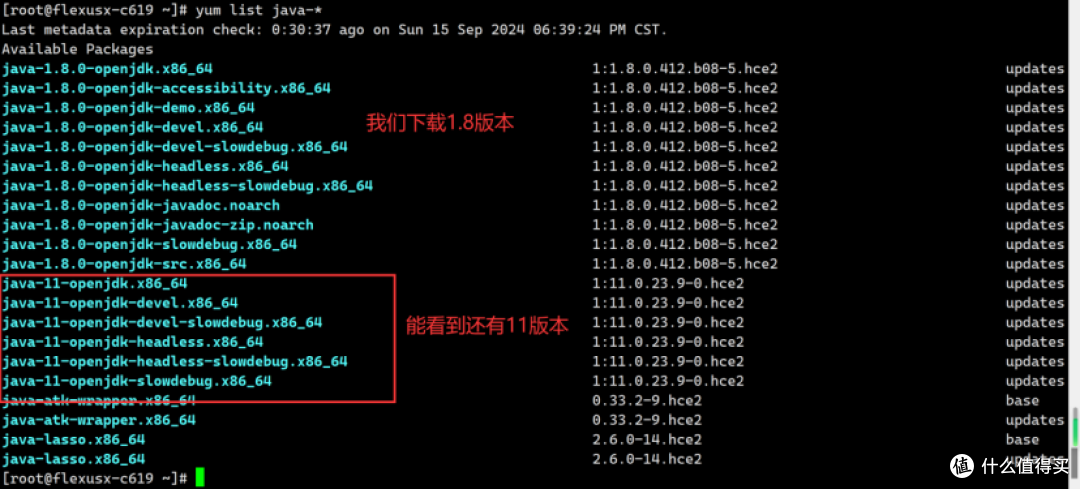Click version cell of java-11-openjdk-slowdebug.x86_64 row
This screenshot has height=489, width=1080.
[668, 381]
